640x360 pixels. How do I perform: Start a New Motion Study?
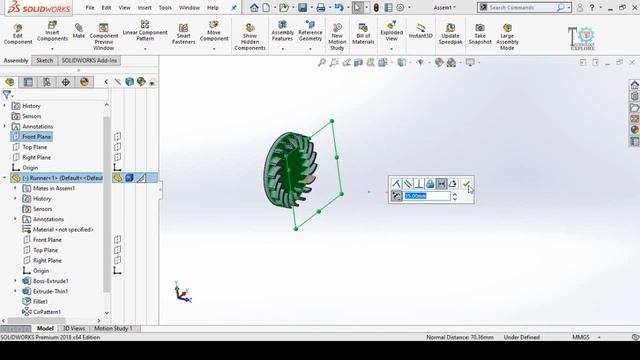[x=337, y=37]
